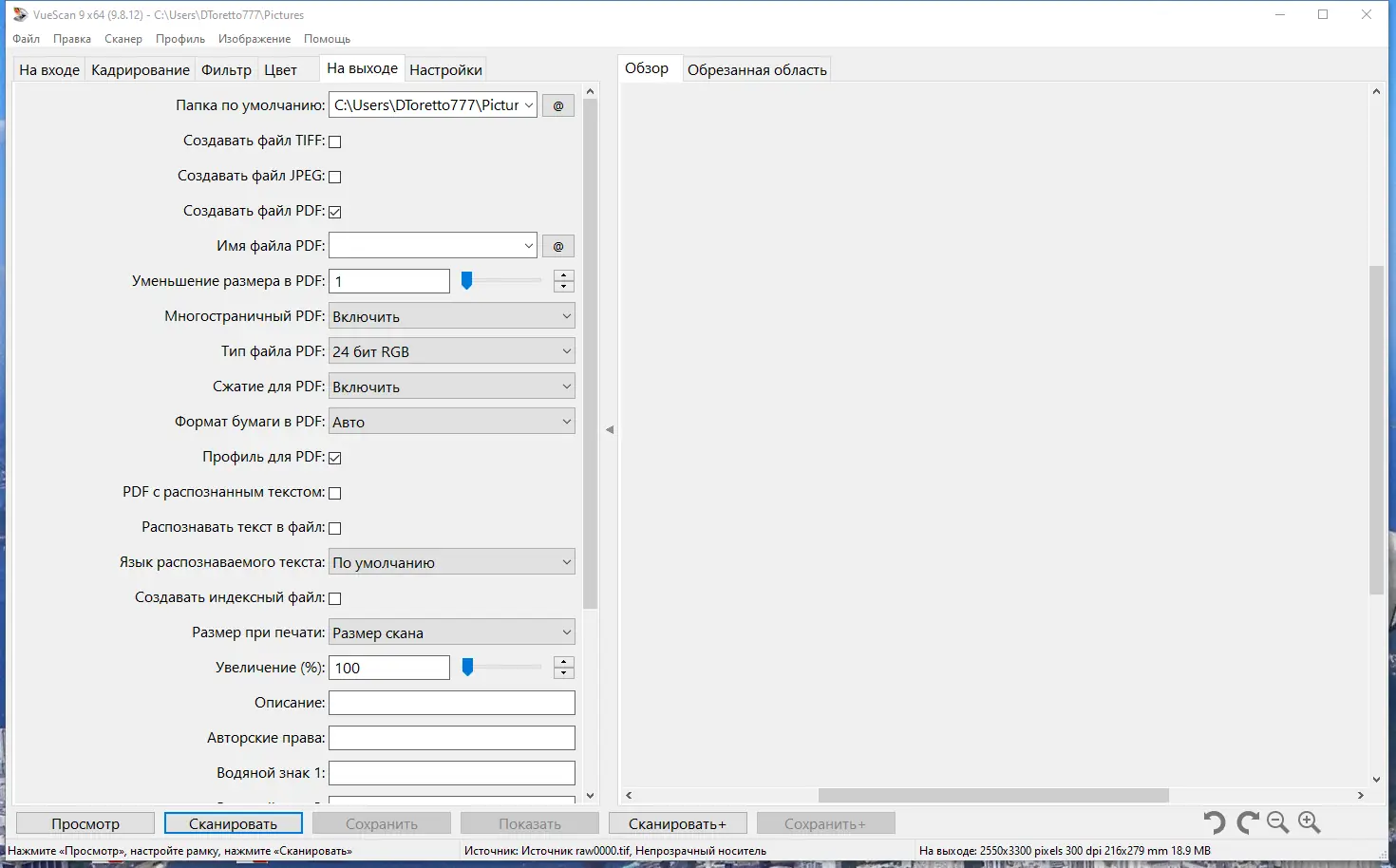This screenshot has height=868, width=1396.
Task: Click the VueScan app icon in title bar
Action: pos(20,14)
